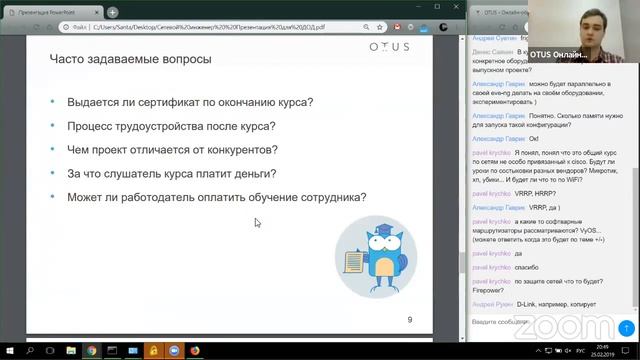The image size is (640, 360).
Task: Click the РУС language indicator
Action: pos(580,351)
